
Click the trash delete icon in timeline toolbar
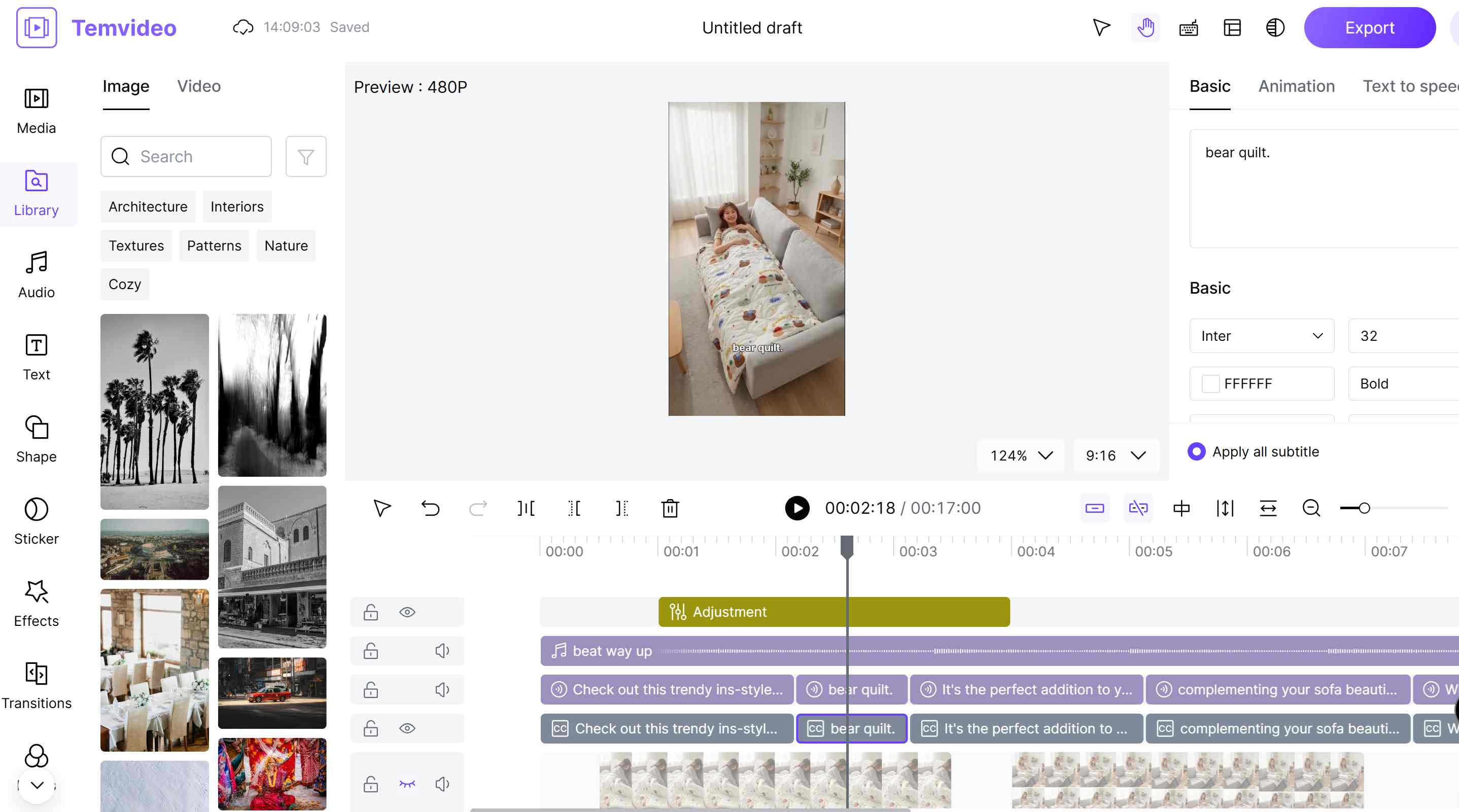[x=670, y=508]
